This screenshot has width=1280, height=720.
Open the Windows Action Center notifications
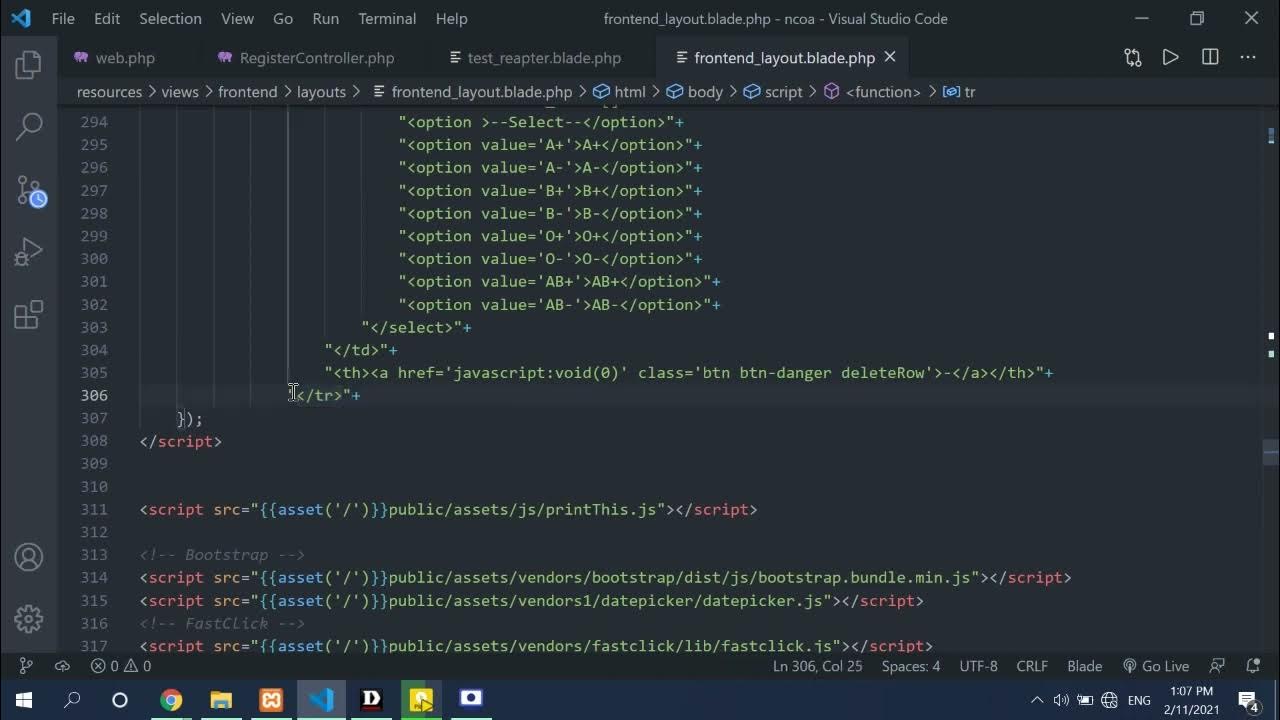coord(1248,700)
